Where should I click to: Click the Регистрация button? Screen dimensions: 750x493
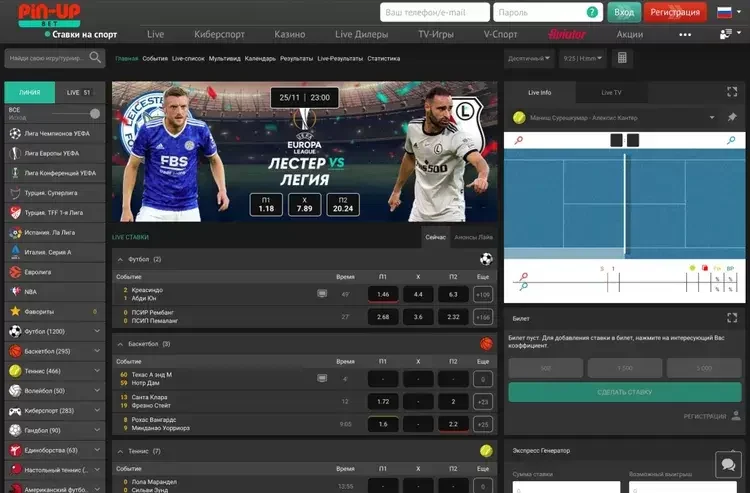(675, 12)
